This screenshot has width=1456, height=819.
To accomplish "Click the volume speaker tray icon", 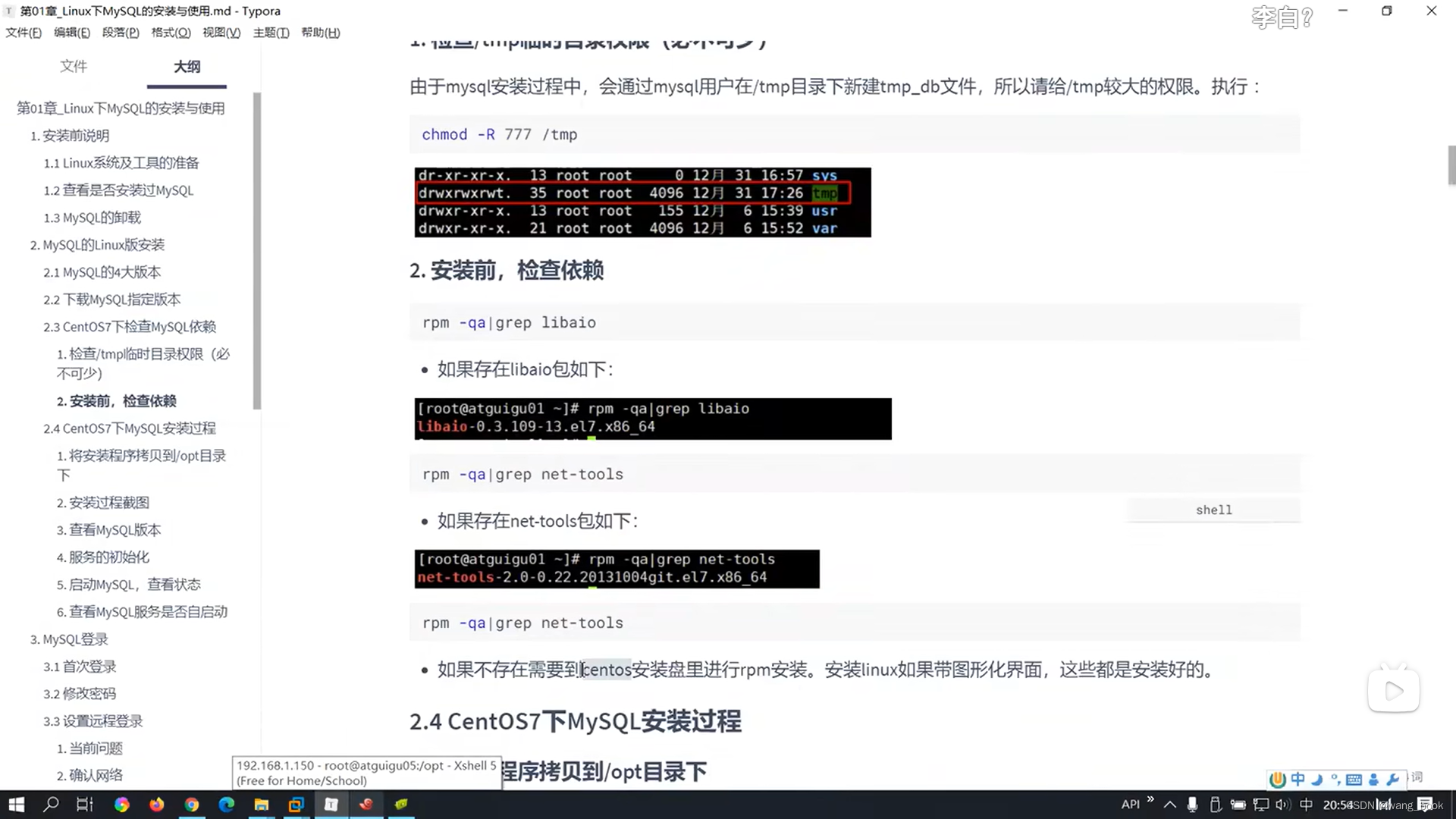I will click(1282, 805).
